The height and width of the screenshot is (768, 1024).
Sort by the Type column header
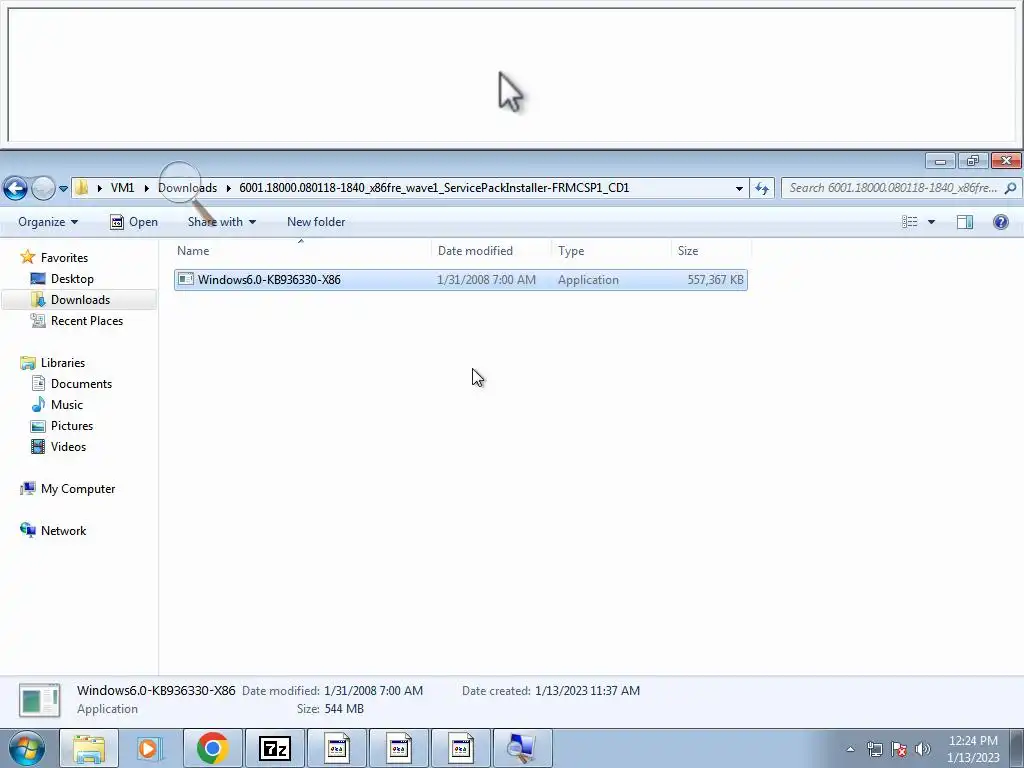[x=571, y=251]
